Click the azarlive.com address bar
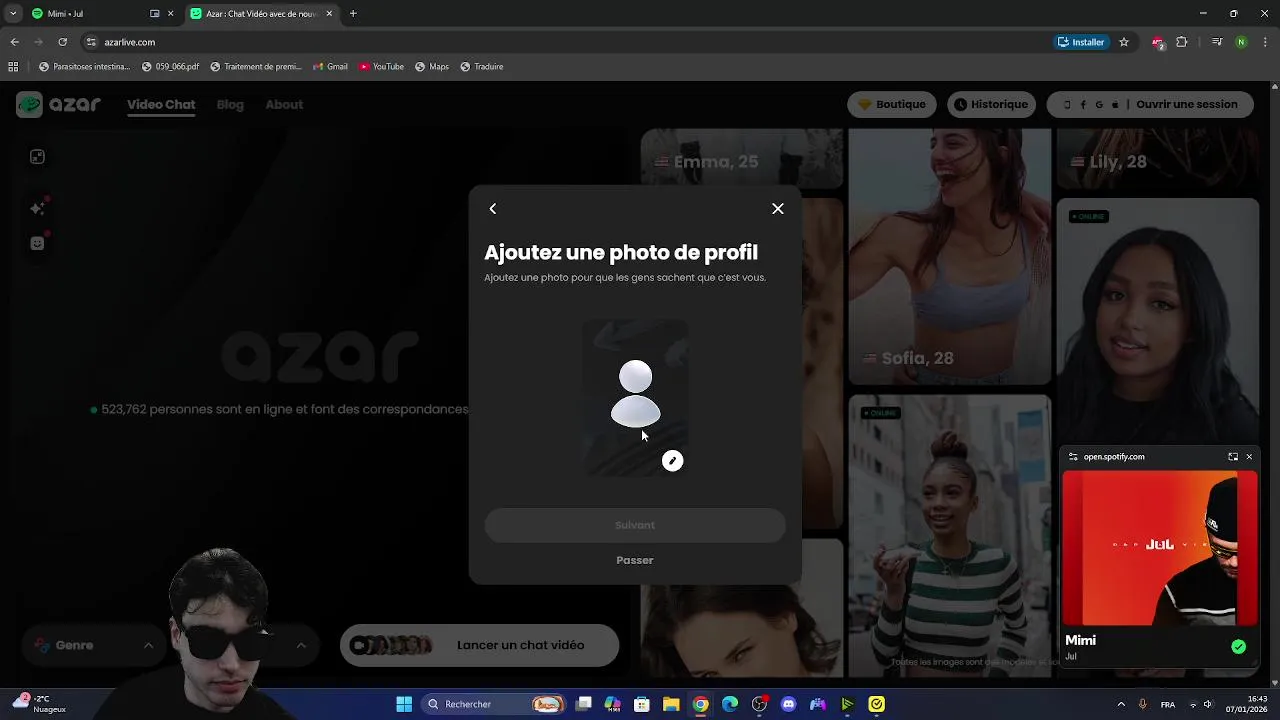Screen dimensions: 1280x720 click(x=560, y=42)
